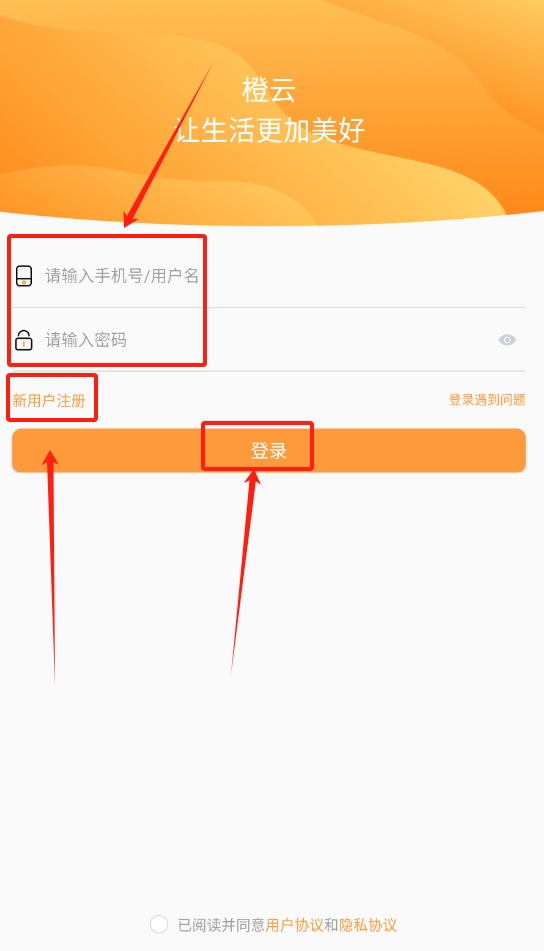Focus the 请输入密码 password field
The image size is (544, 951).
pos(269,340)
